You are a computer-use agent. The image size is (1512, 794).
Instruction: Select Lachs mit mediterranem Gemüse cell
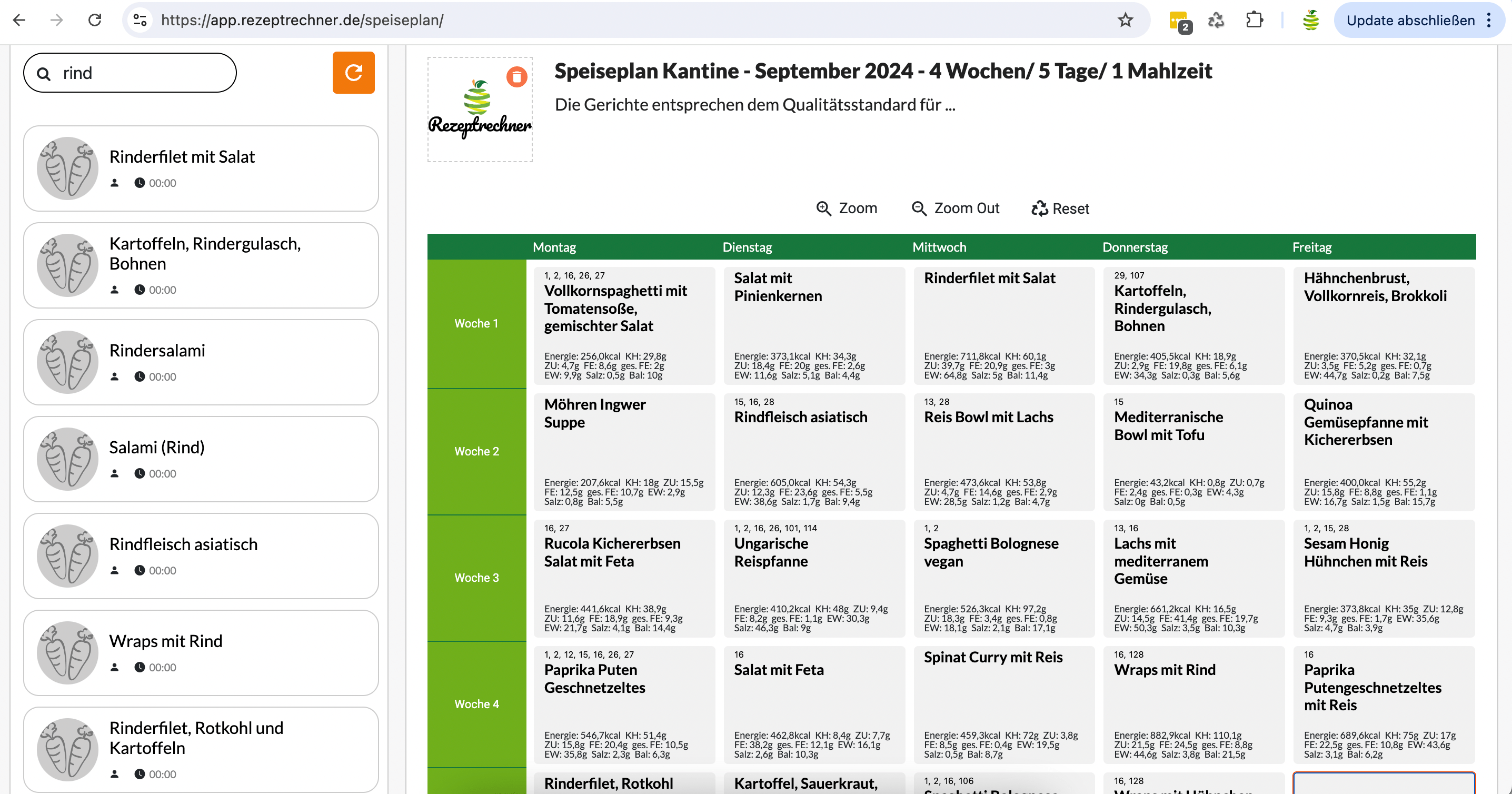1194,578
